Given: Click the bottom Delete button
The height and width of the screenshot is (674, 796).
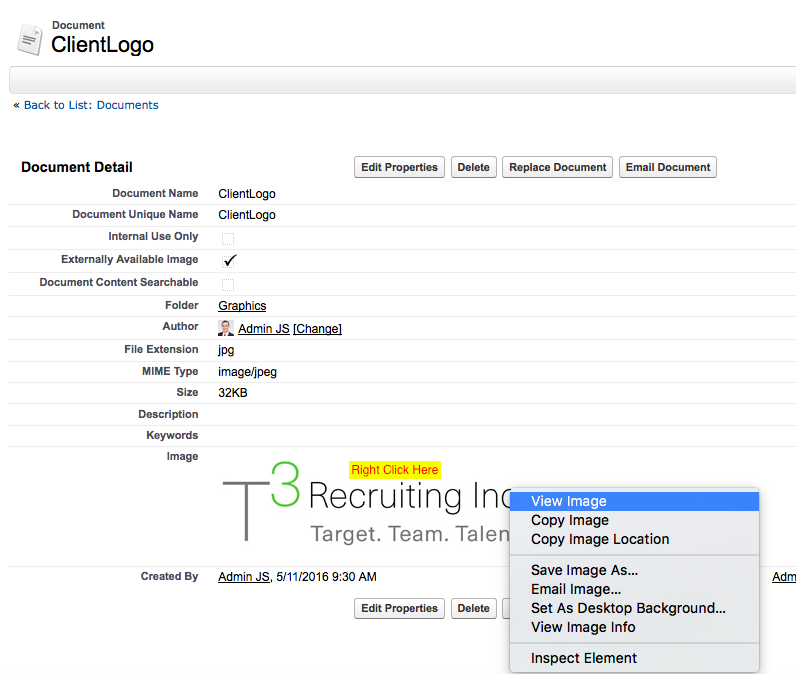Looking at the screenshot, I should pos(473,608).
